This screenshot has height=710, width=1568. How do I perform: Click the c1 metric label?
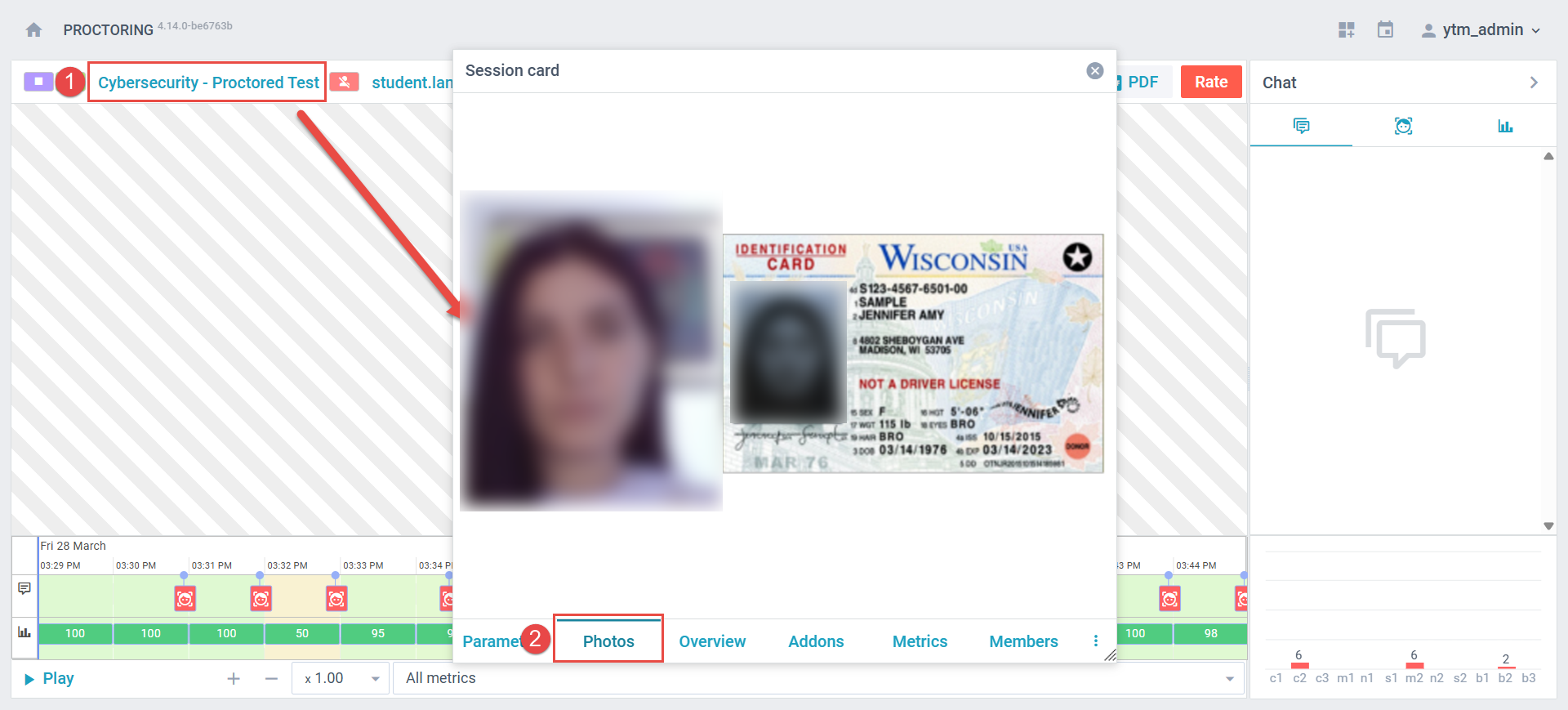[x=1276, y=678]
